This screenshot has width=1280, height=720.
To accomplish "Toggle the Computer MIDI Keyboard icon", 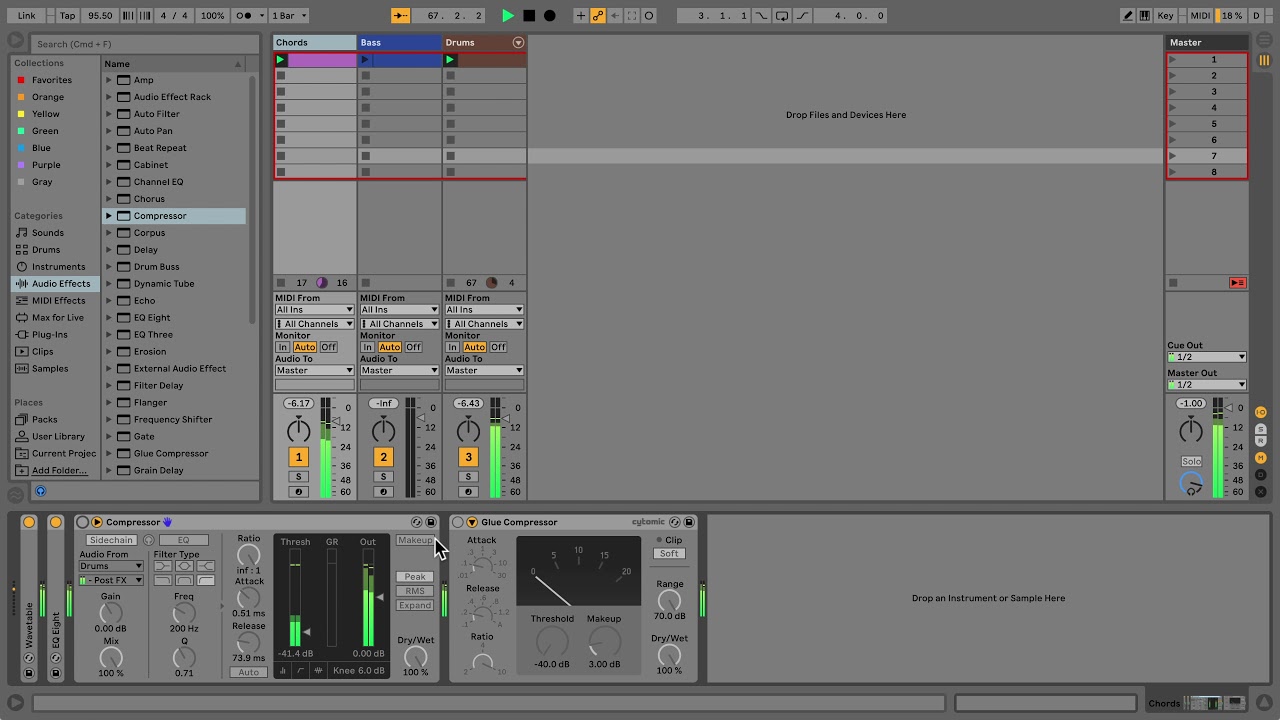I will tap(1145, 16).
